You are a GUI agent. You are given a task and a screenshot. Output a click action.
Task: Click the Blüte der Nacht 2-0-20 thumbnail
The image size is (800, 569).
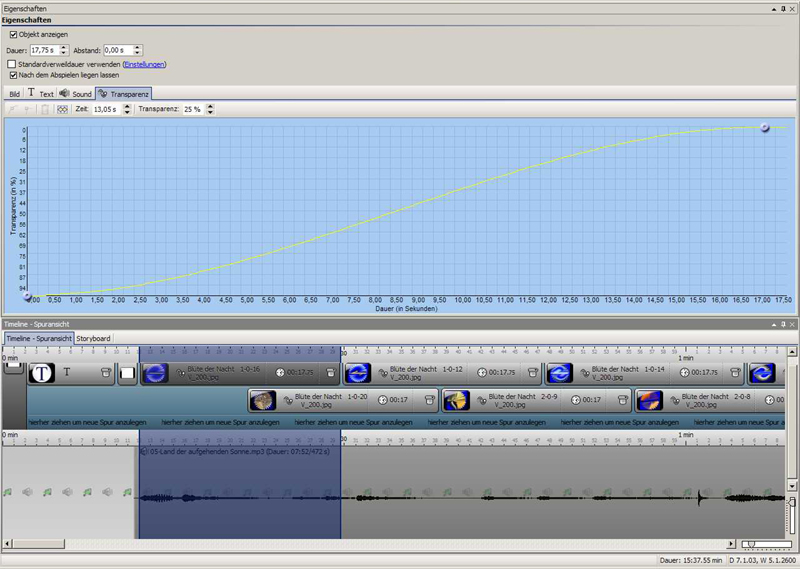pos(262,400)
